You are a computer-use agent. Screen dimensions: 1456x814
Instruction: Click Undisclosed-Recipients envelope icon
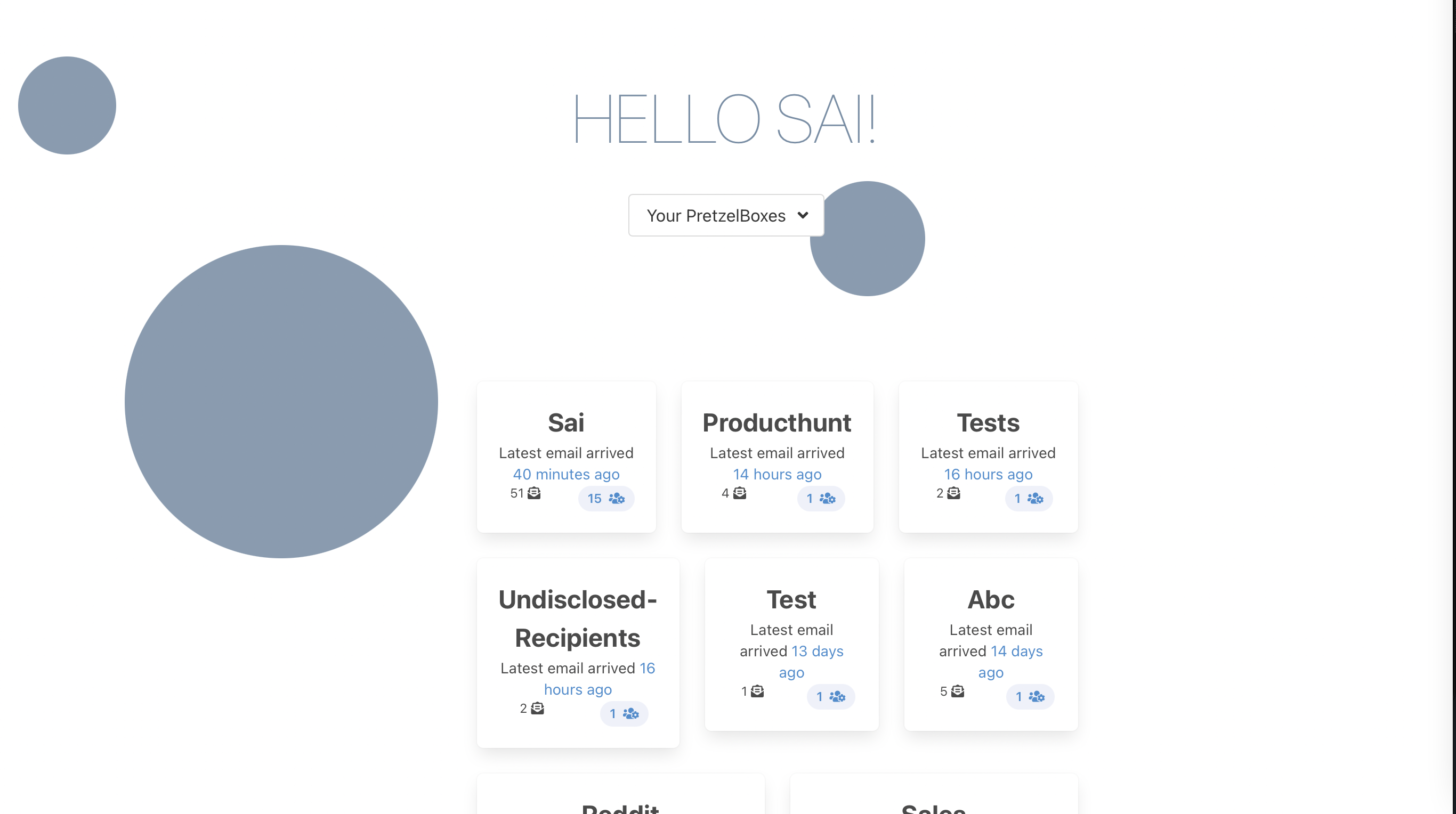[537, 709]
